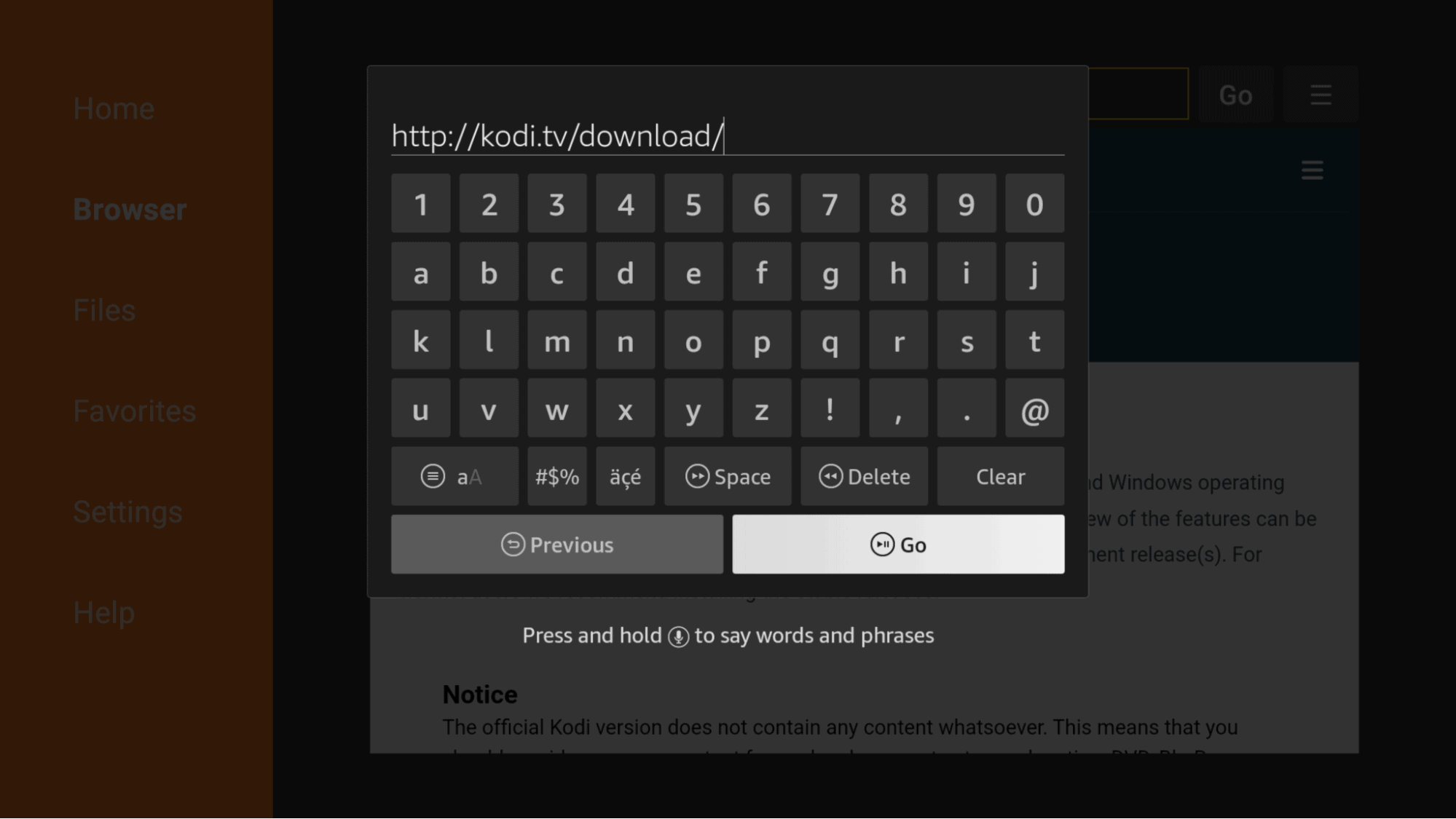Image resolution: width=1456 pixels, height=819 pixels.
Task: Open Home menu item in sidebar
Action: 113,107
